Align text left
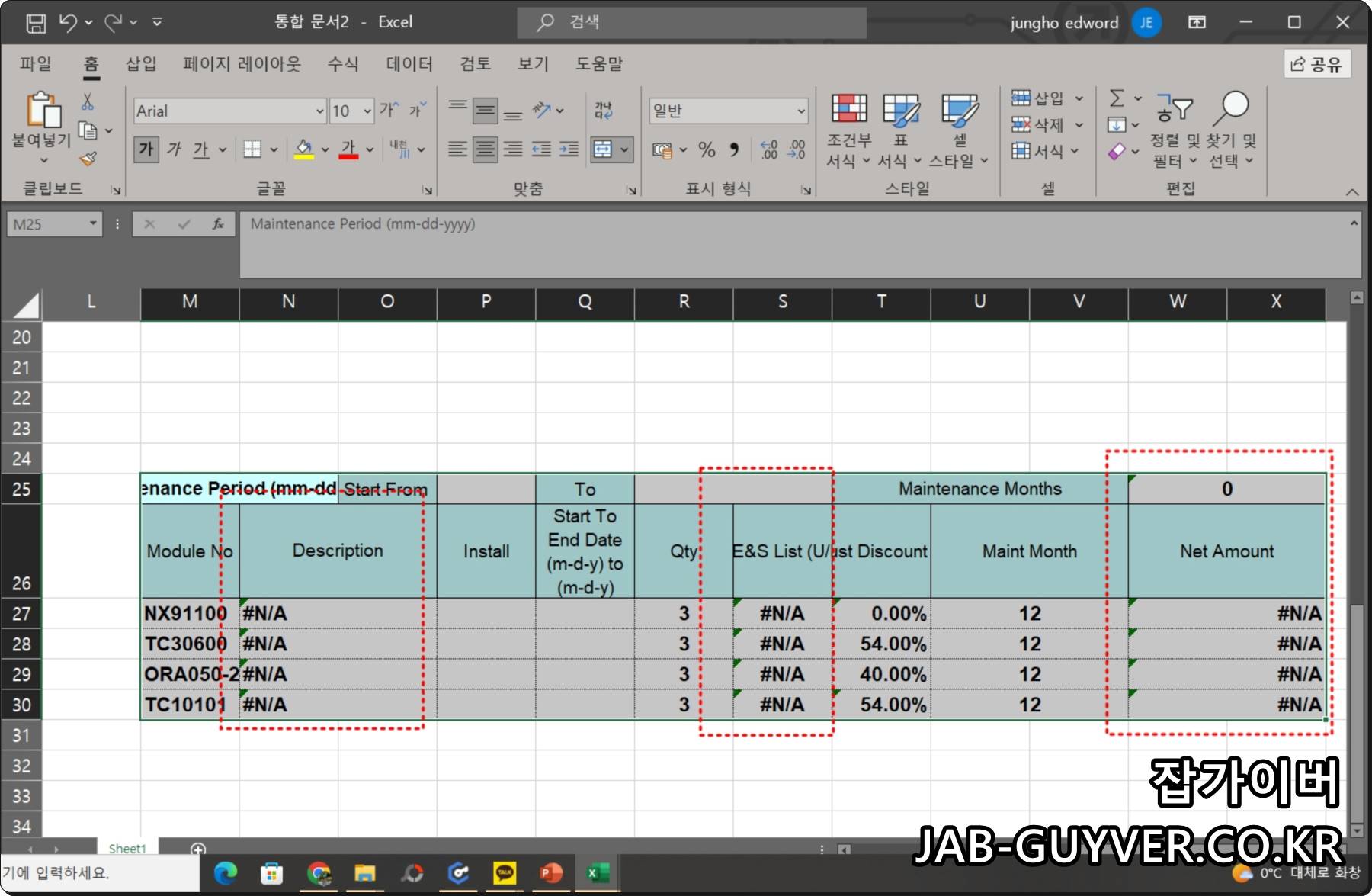The image size is (1372, 896). (x=457, y=149)
